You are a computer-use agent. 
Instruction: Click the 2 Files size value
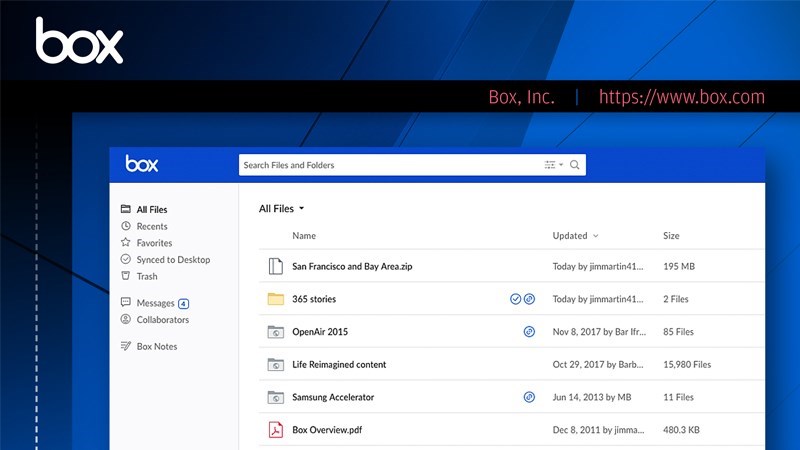pos(676,299)
